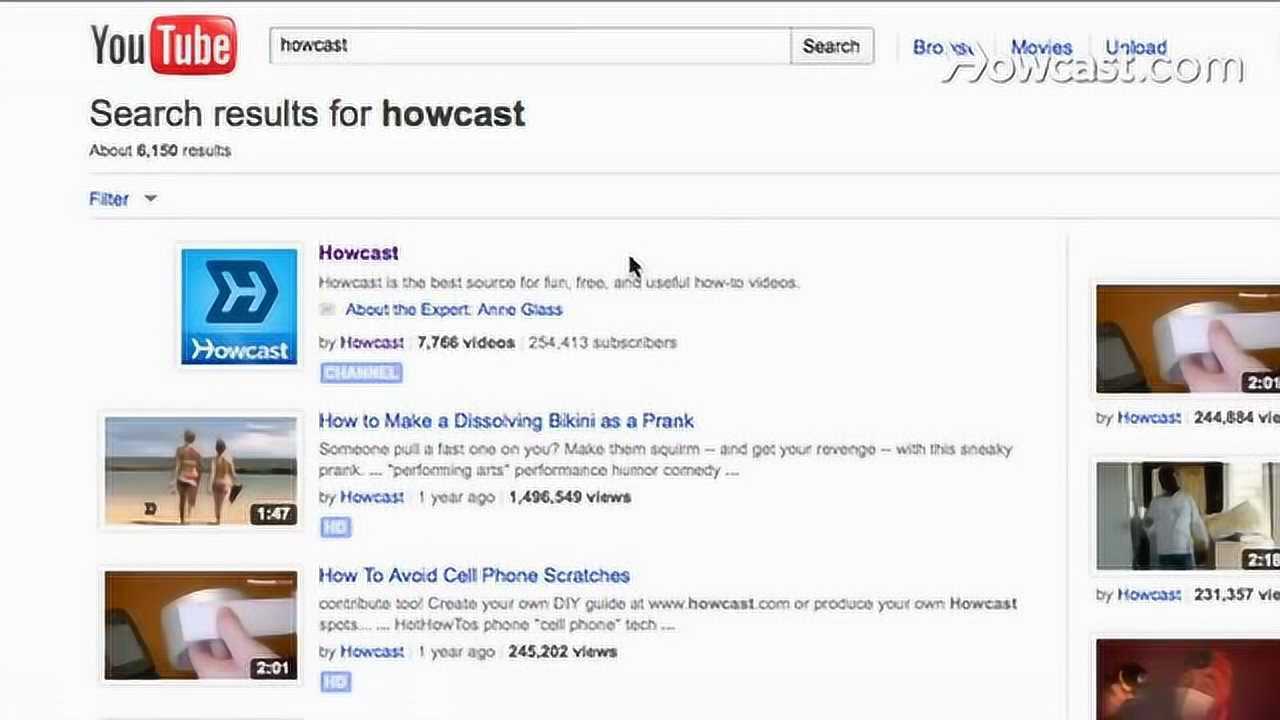Image resolution: width=1280 pixels, height=720 pixels.
Task: Open About the Expert: Anne Glass link
Action: [454, 310]
